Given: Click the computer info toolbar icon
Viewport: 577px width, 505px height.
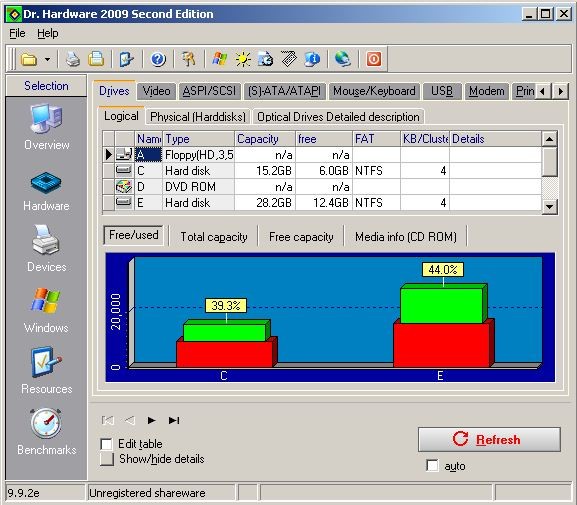Looking at the screenshot, I should (x=312, y=59).
